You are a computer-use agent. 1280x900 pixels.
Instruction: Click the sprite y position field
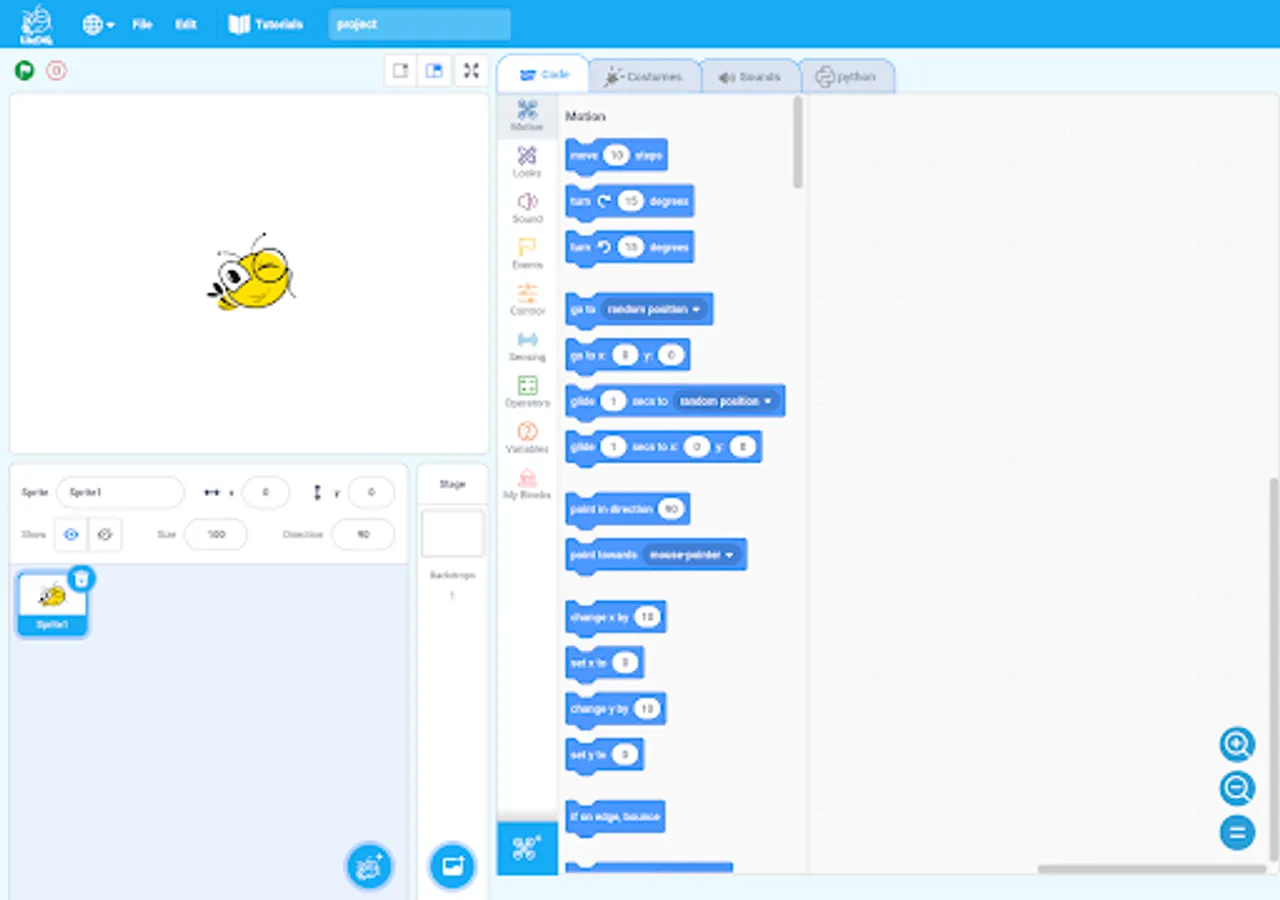coord(371,493)
